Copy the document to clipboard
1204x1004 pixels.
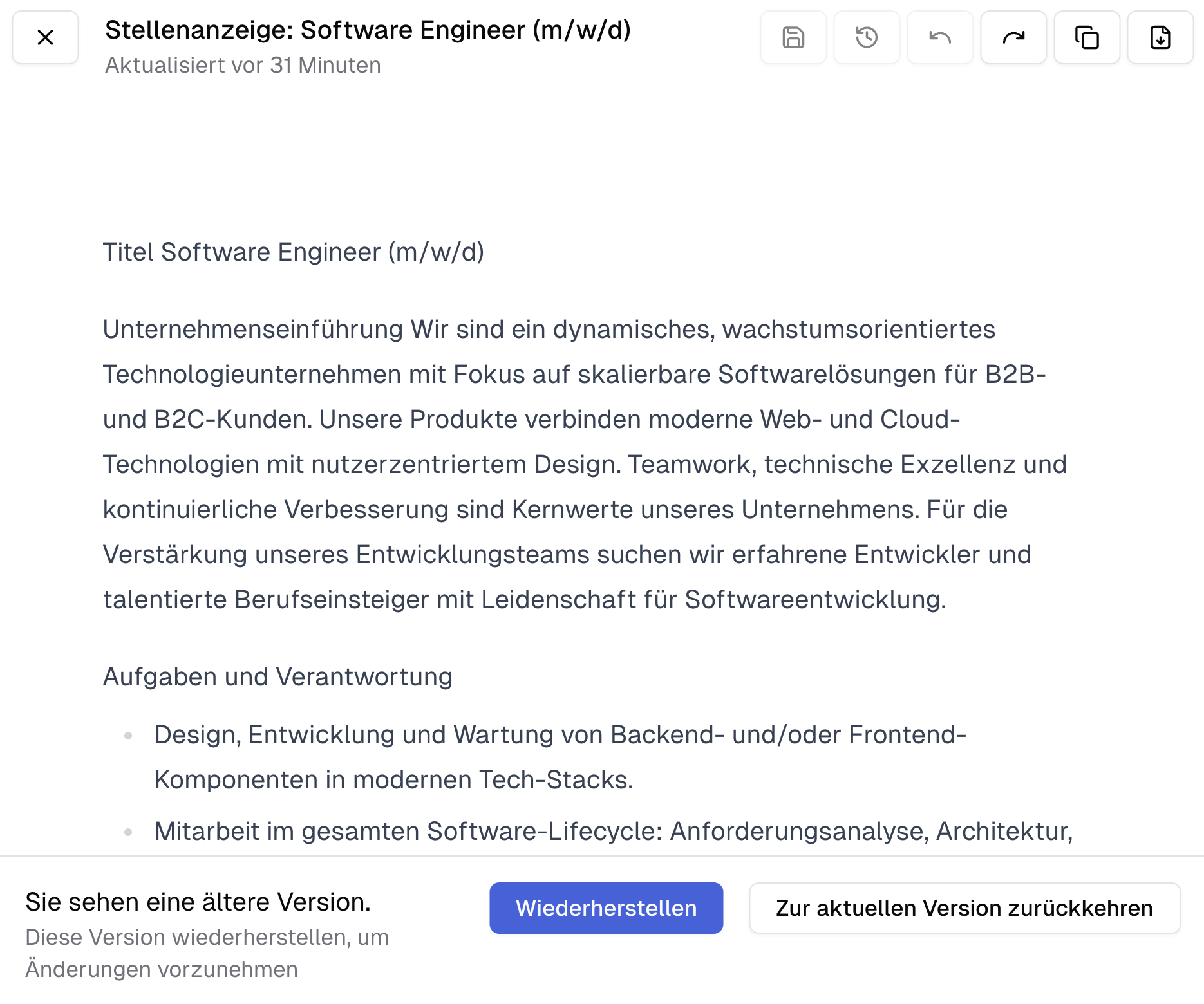click(1086, 37)
